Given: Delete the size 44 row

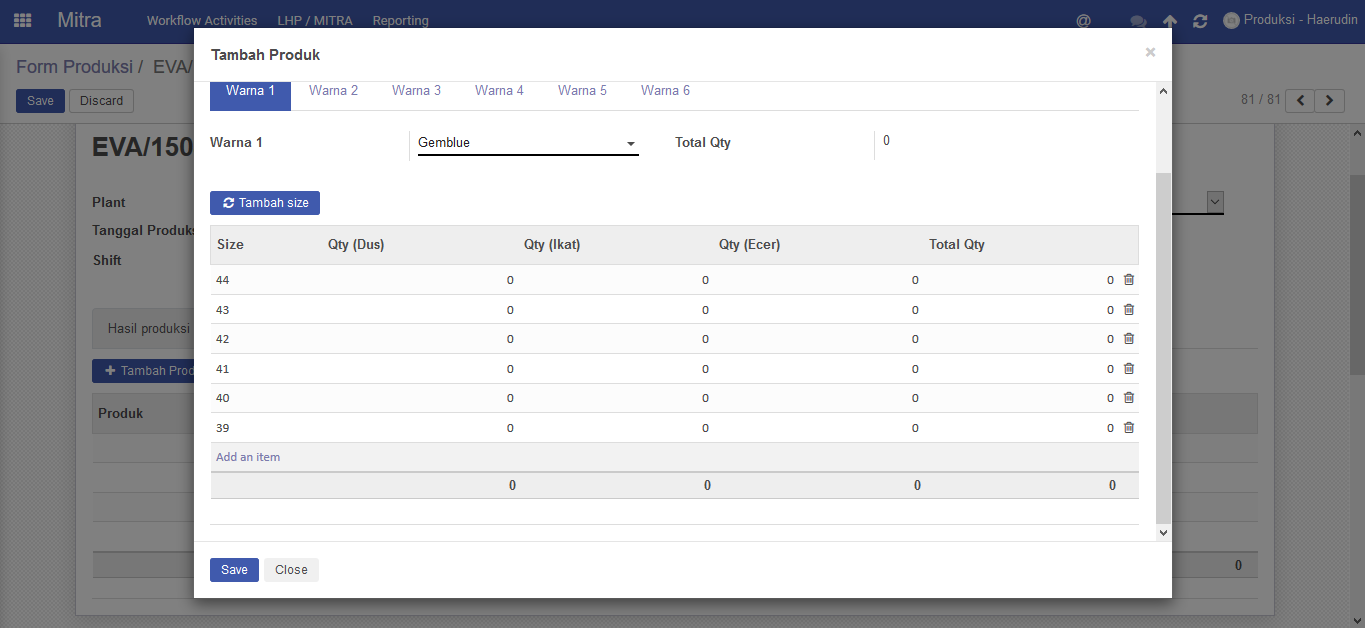Looking at the screenshot, I should click(1129, 280).
